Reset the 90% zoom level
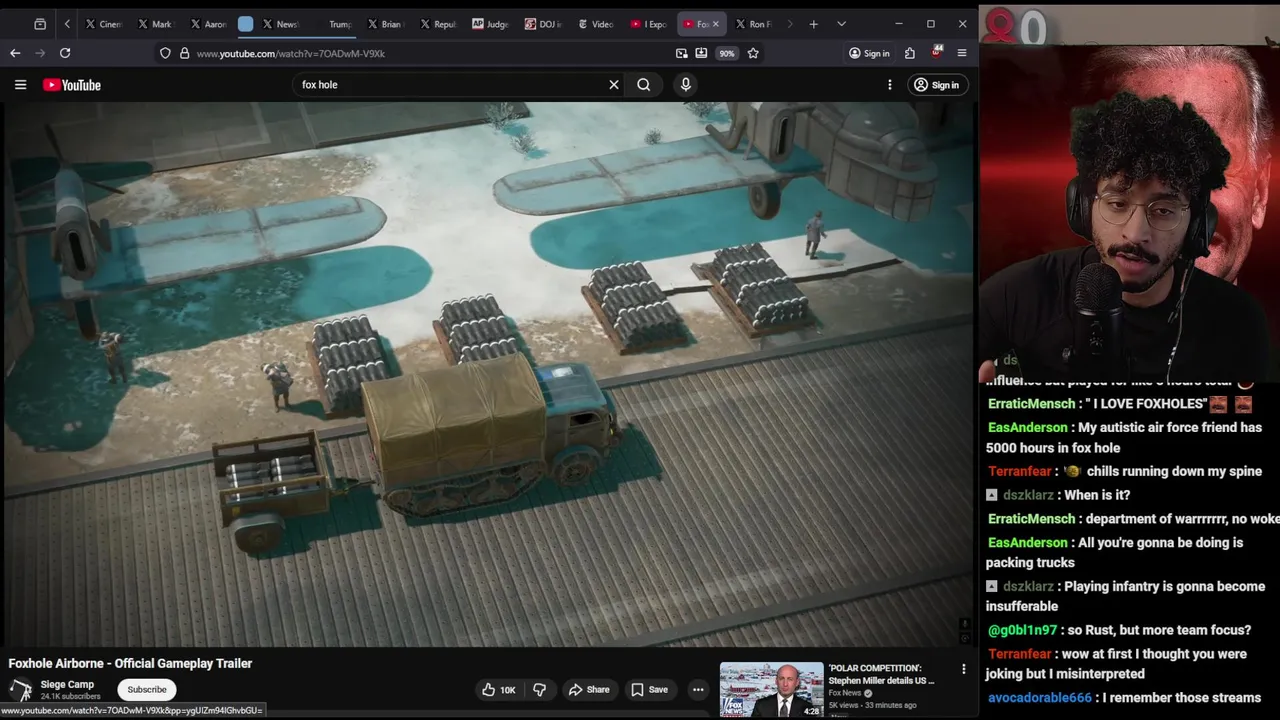This screenshot has height=720, width=1280. [727, 53]
